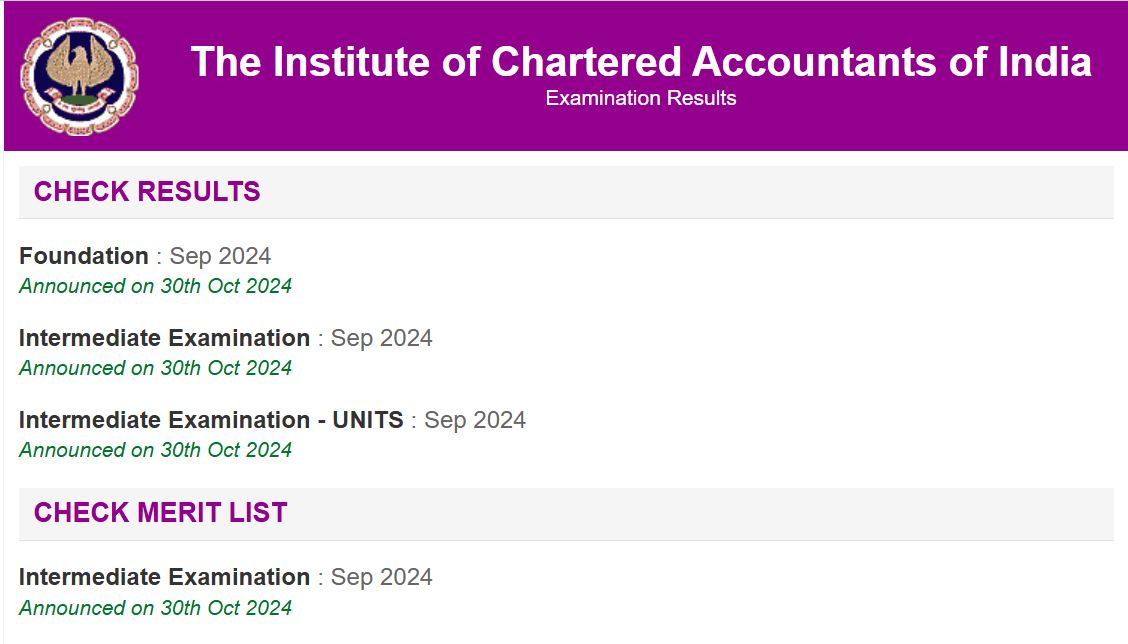Click the ICAI emblem logo
The image size is (1128, 644).
pyautogui.click(x=80, y=76)
